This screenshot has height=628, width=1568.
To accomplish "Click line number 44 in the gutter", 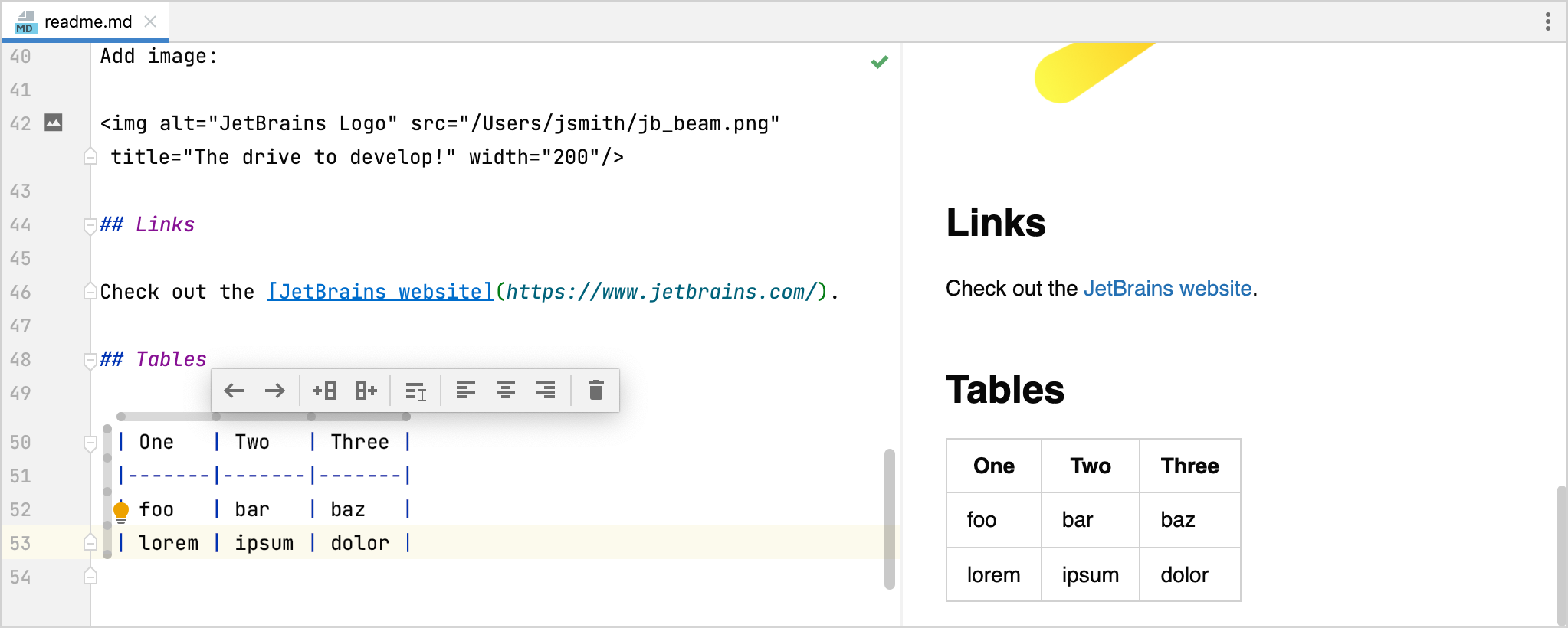I will 21,225.
